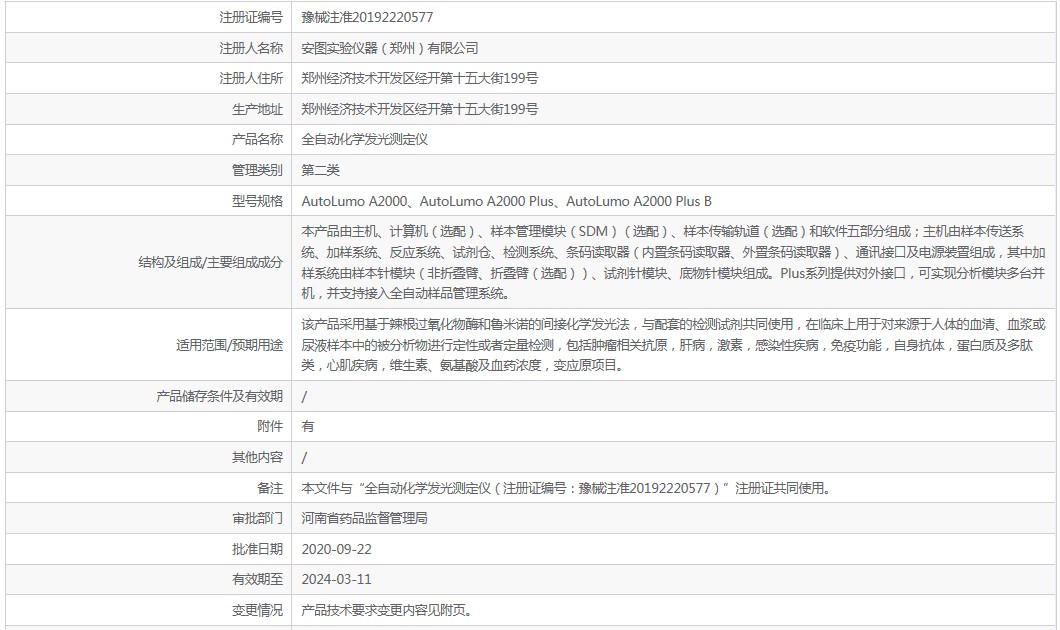
Task: Select the approval date 2020-09-22
Action: (337, 550)
